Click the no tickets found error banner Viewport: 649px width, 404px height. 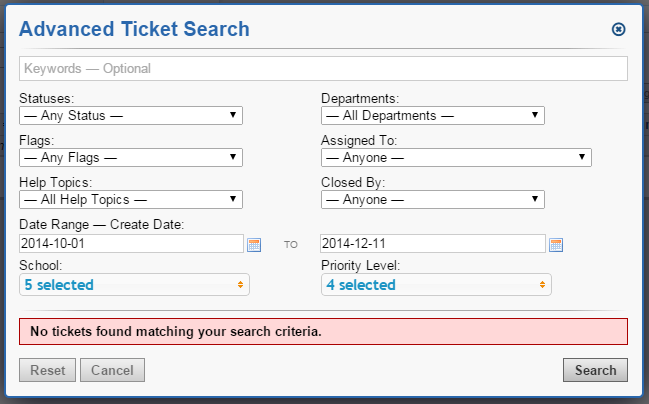[x=323, y=331]
